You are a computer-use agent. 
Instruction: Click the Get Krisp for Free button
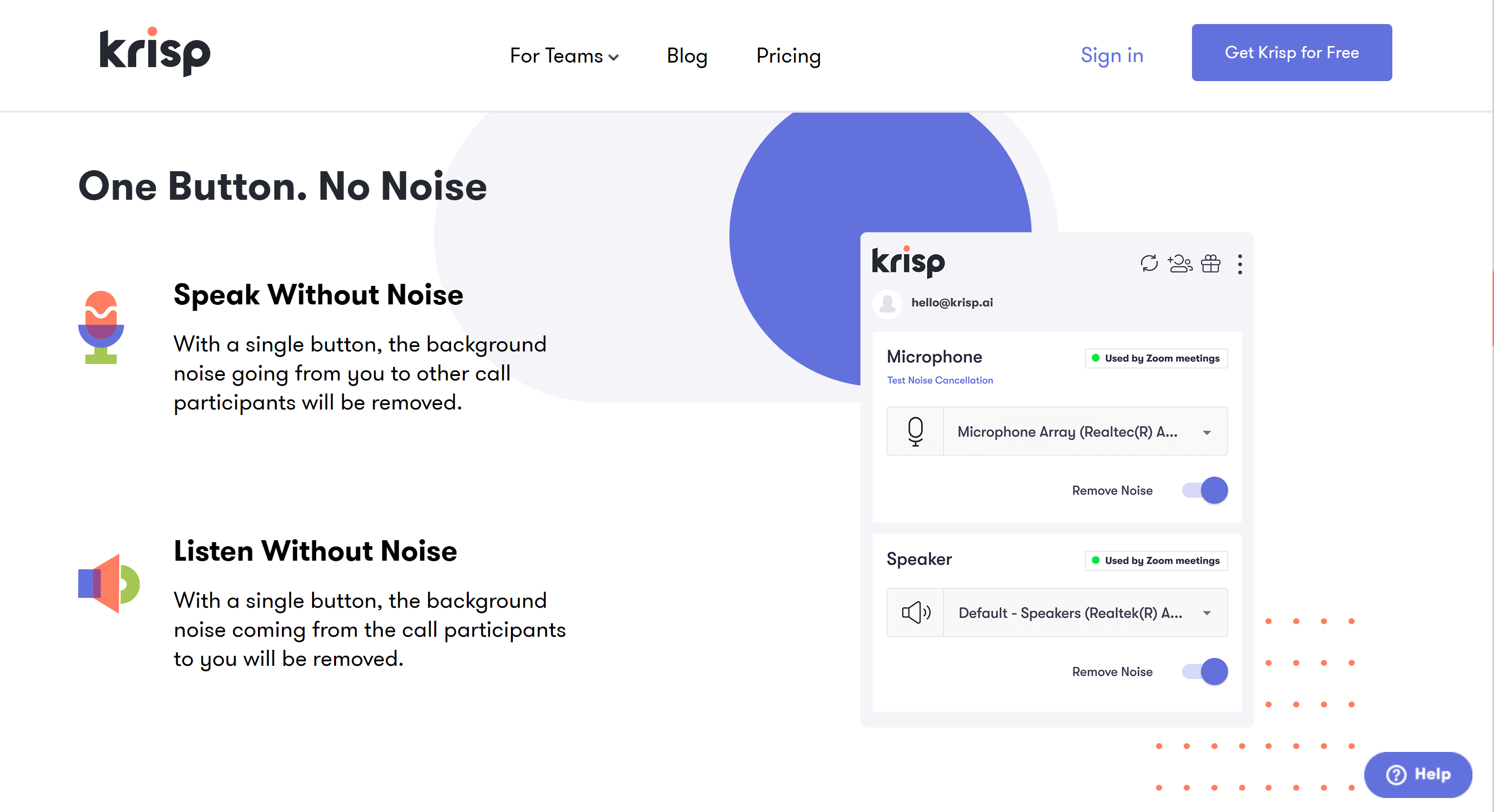1291,53
